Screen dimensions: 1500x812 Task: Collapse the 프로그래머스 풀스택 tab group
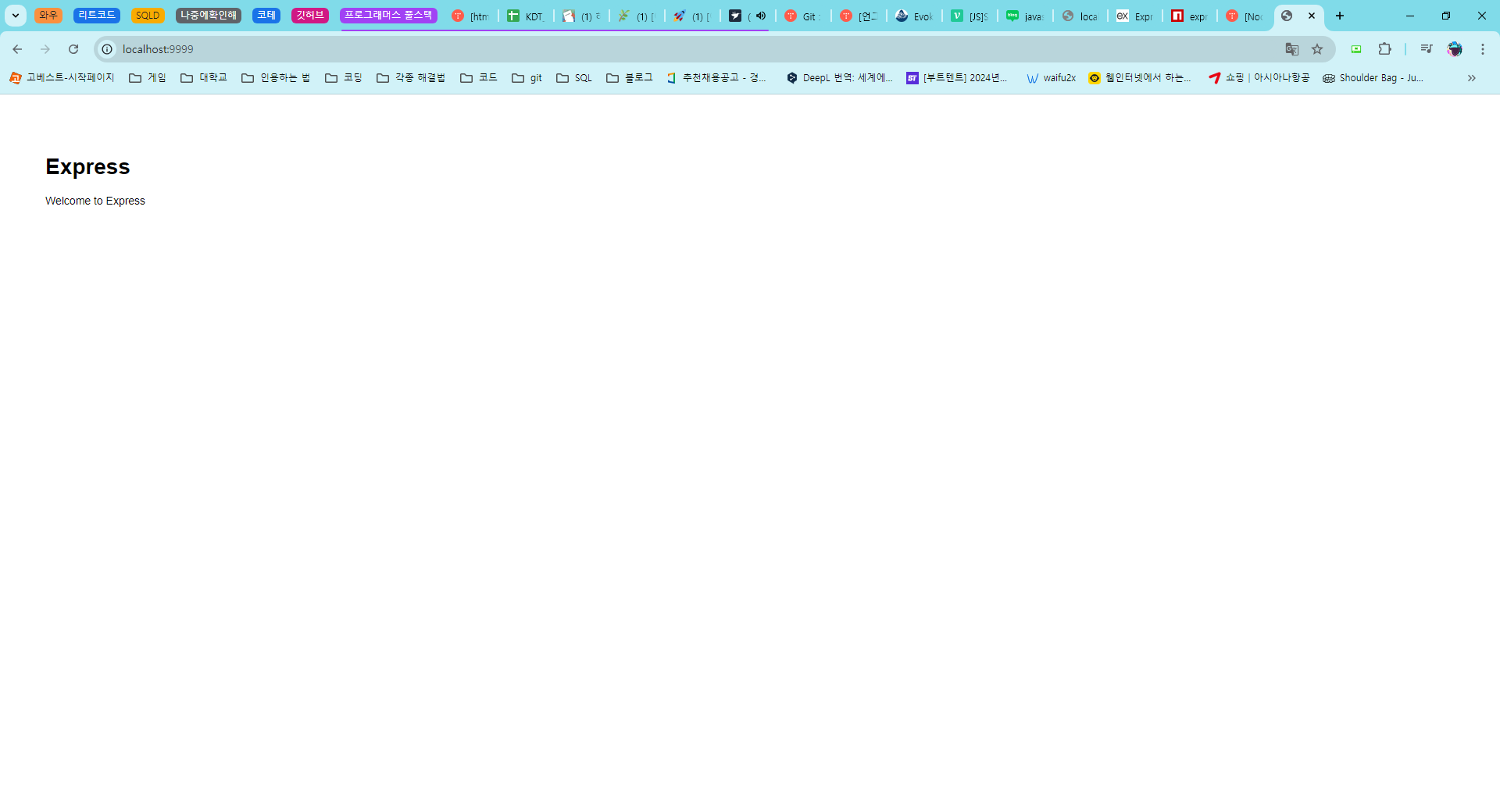click(388, 16)
